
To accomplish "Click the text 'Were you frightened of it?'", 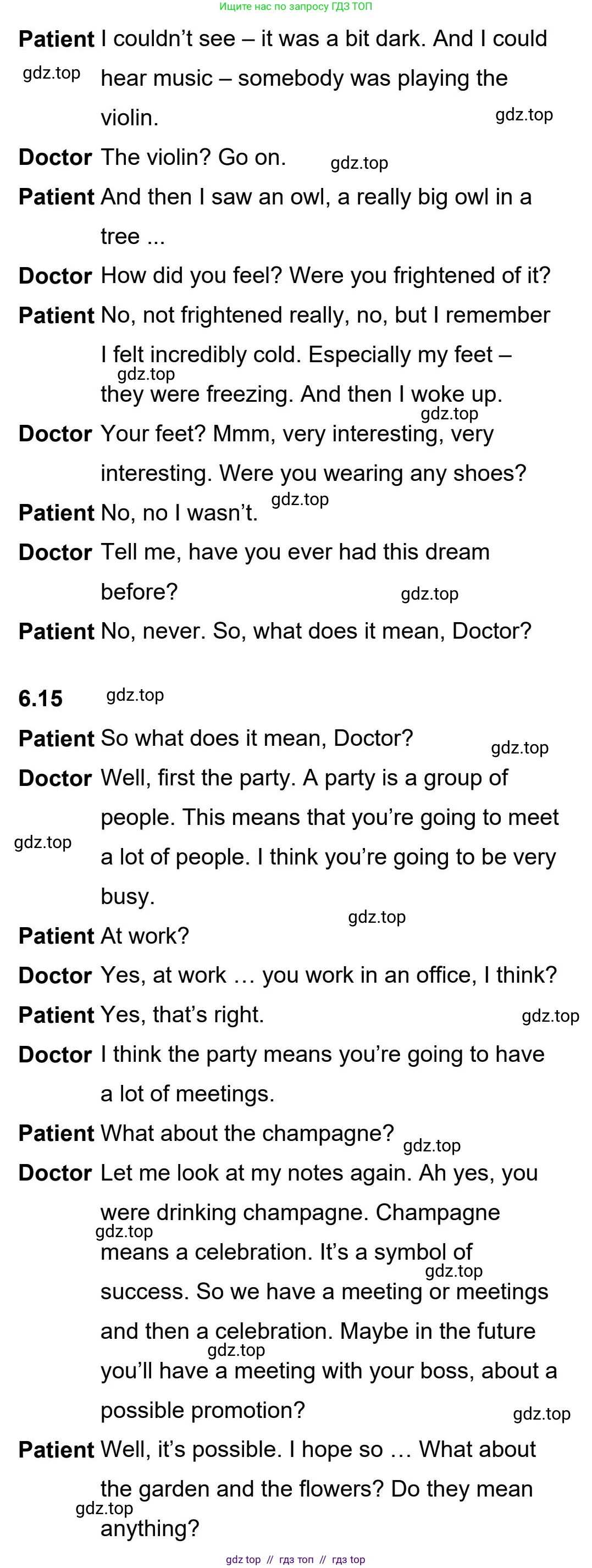I will [419, 276].
